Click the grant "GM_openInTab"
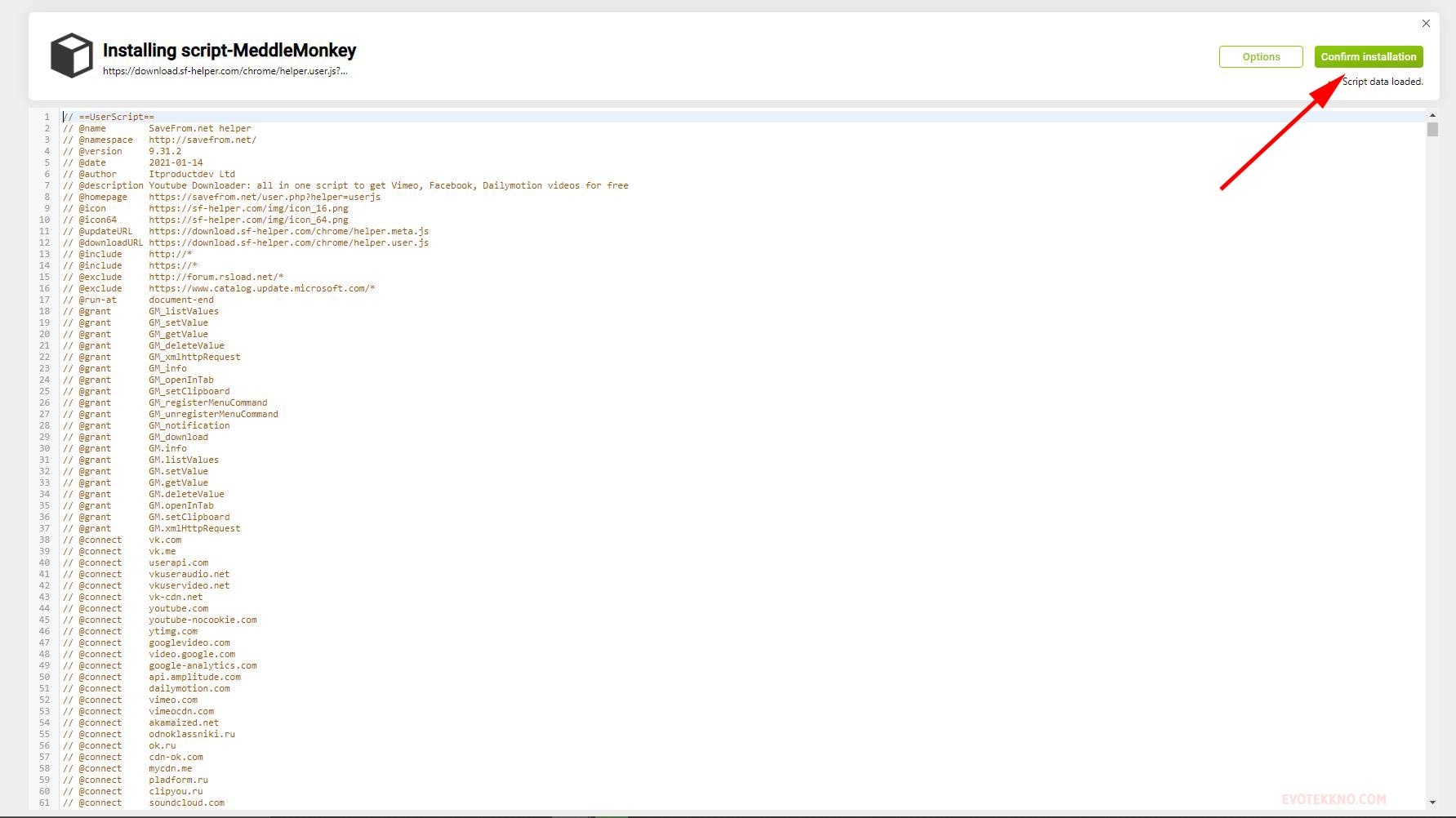The height and width of the screenshot is (818, 1456). 181,380
